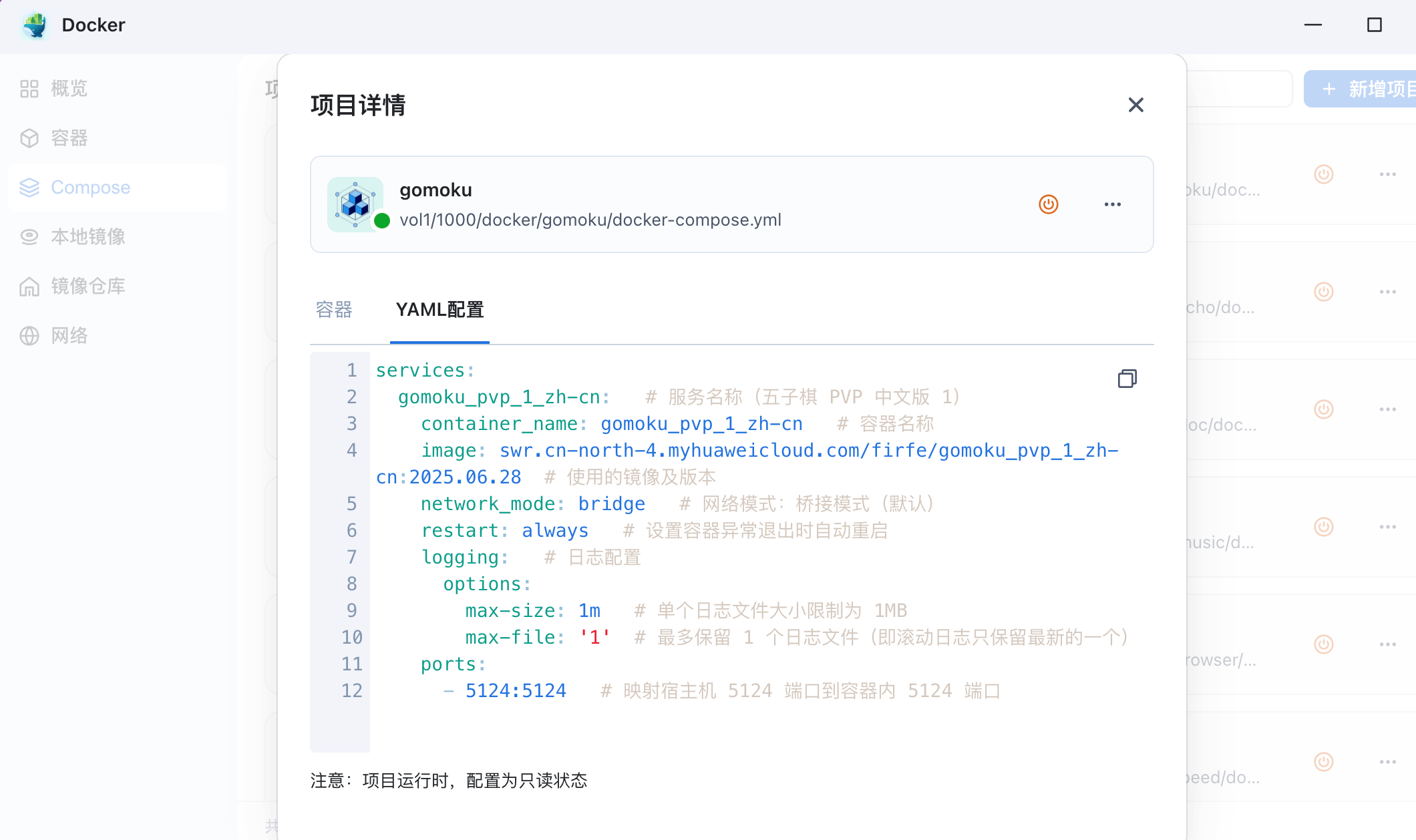Image resolution: width=1416 pixels, height=840 pixels.
Task: Open 本地镜像 local images page
Action: (x=87, y=237)
